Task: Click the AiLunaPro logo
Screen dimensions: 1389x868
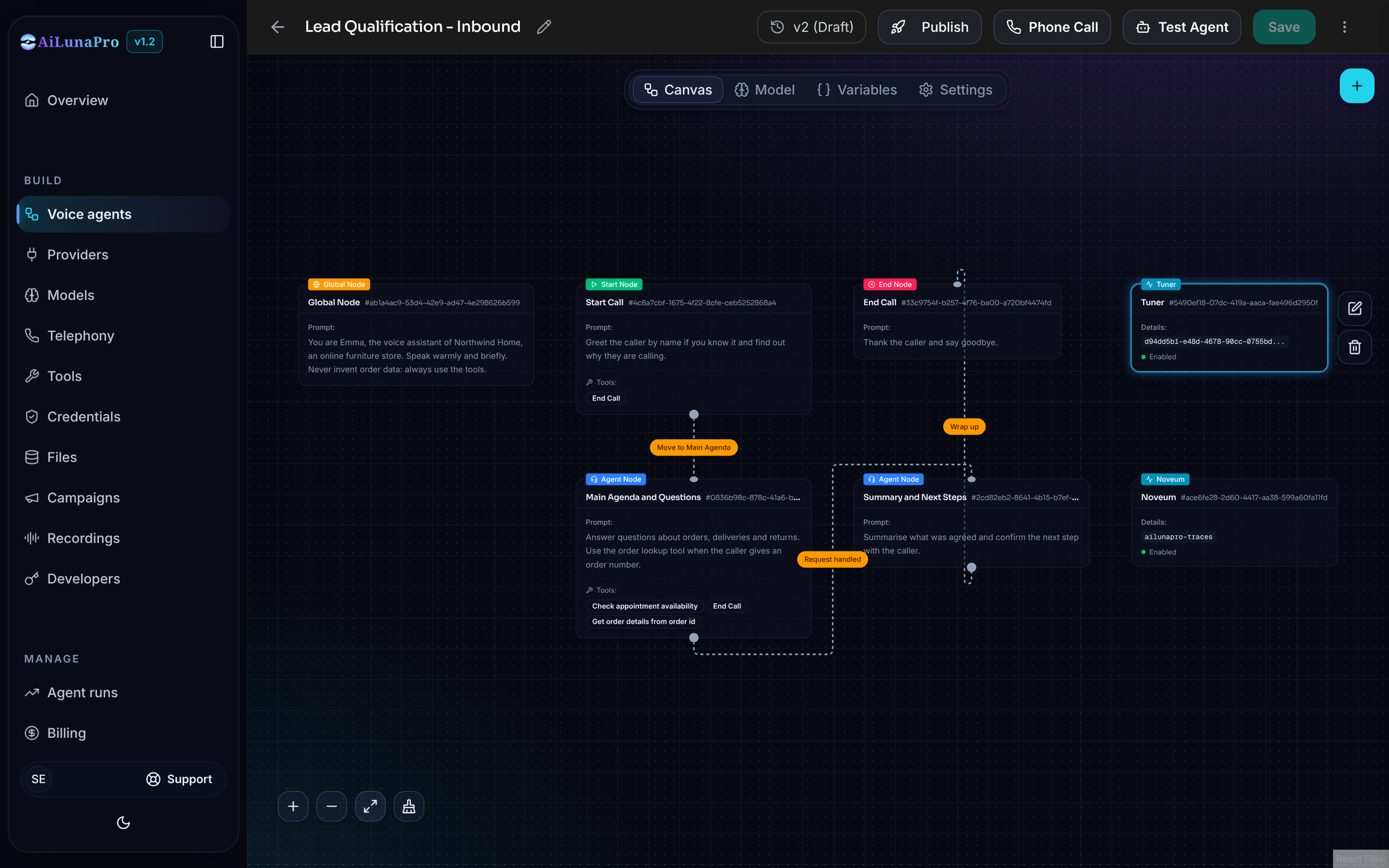Action: pos(69,42)
